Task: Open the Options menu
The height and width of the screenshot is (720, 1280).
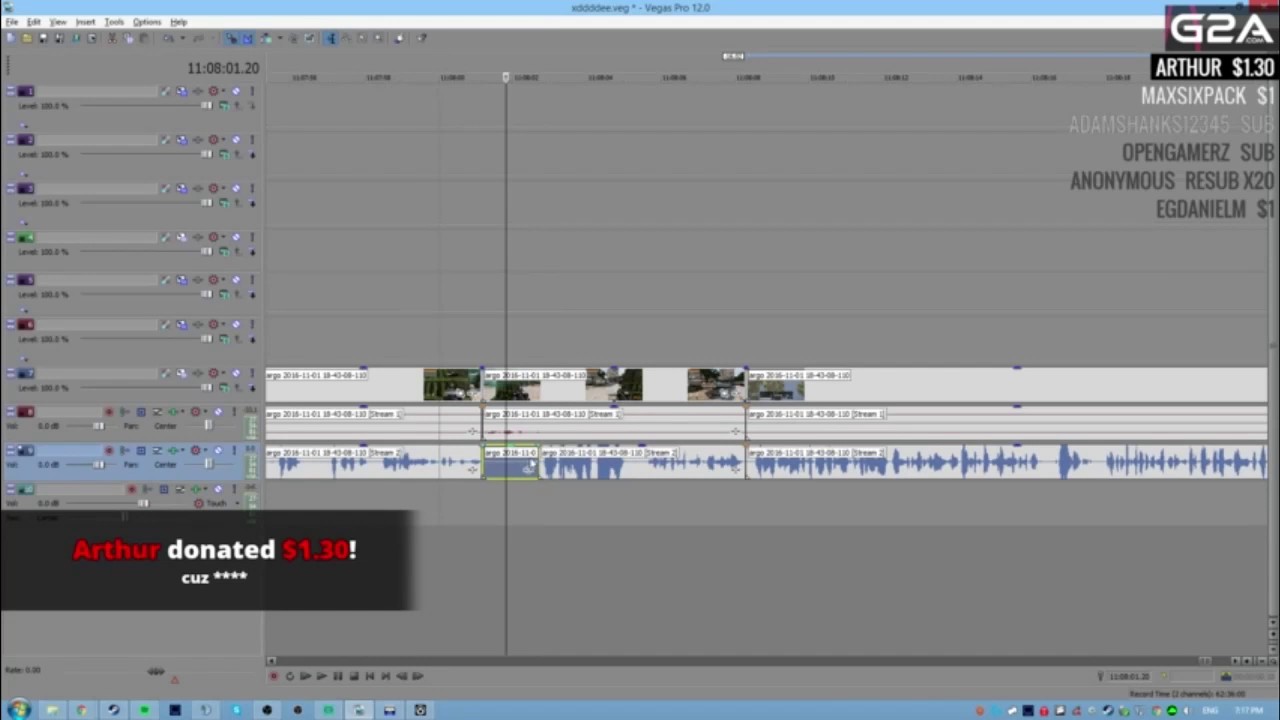Action: tap(147, 22)
